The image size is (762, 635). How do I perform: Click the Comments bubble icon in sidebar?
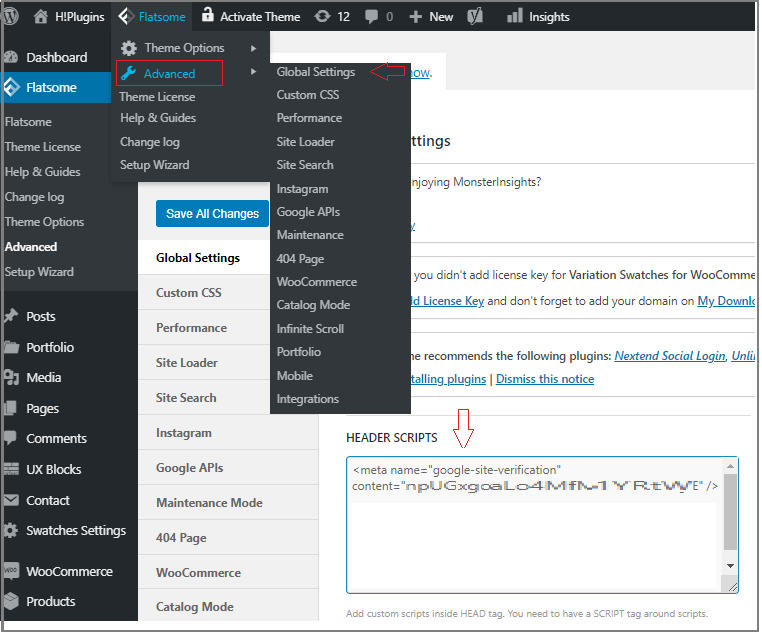11,438
